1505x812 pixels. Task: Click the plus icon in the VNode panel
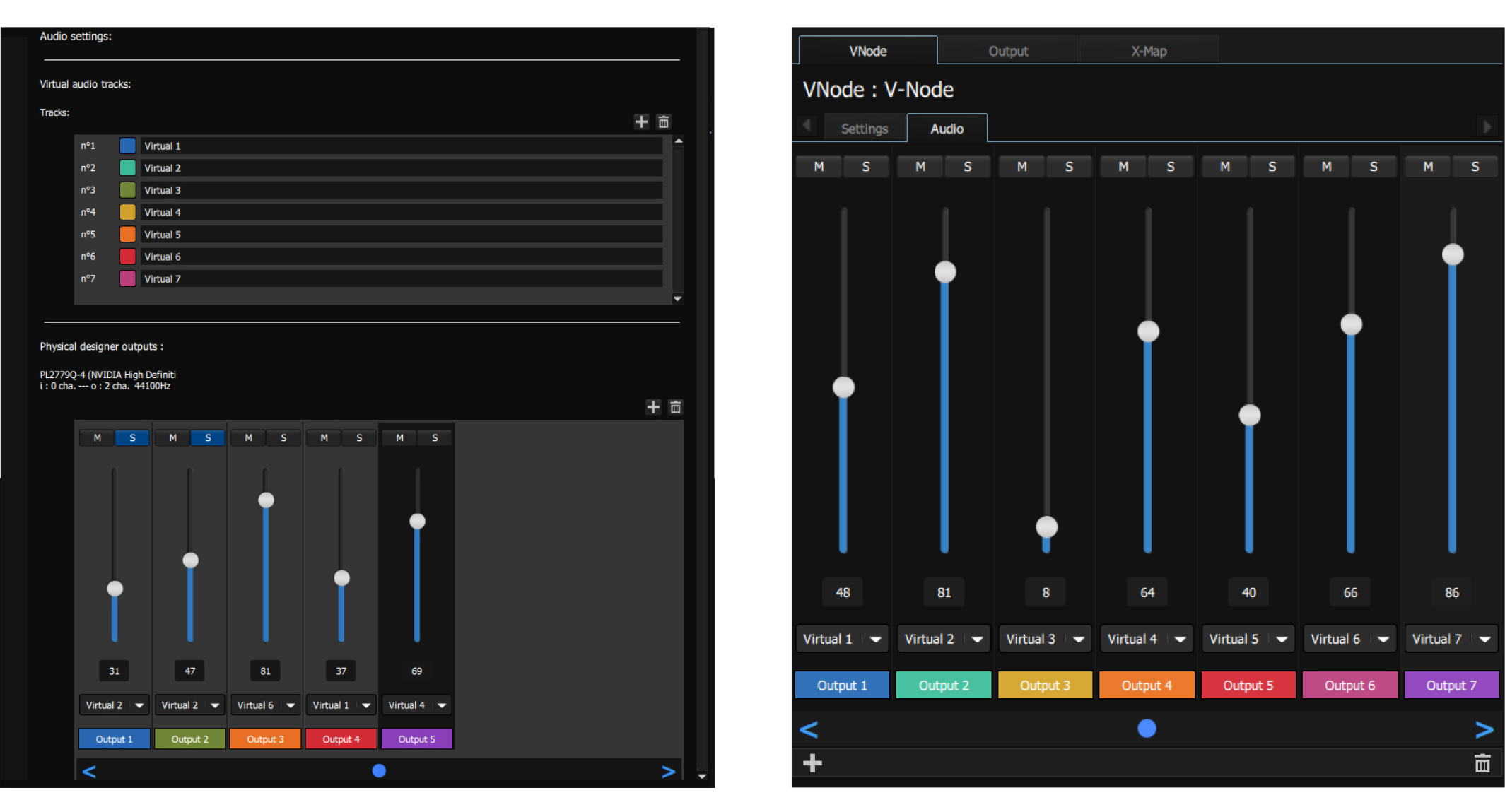click(812, 763)
